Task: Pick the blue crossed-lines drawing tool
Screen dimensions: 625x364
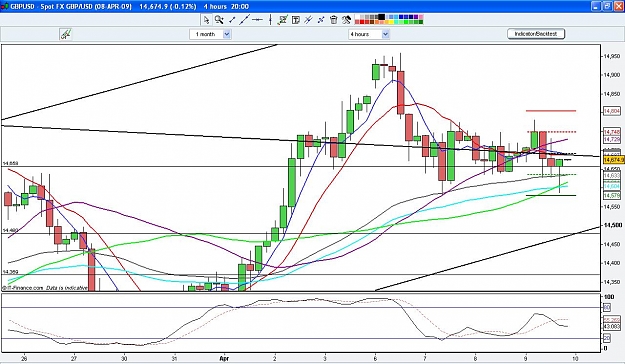Action: click(321, 20)
